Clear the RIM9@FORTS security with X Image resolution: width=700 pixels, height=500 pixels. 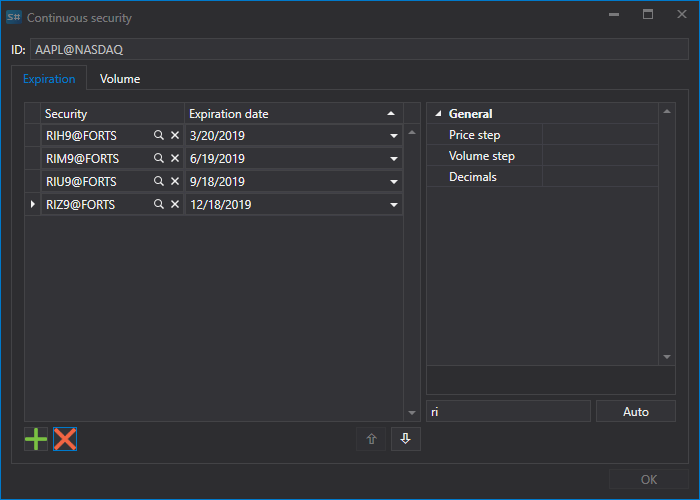pos(175,158)
